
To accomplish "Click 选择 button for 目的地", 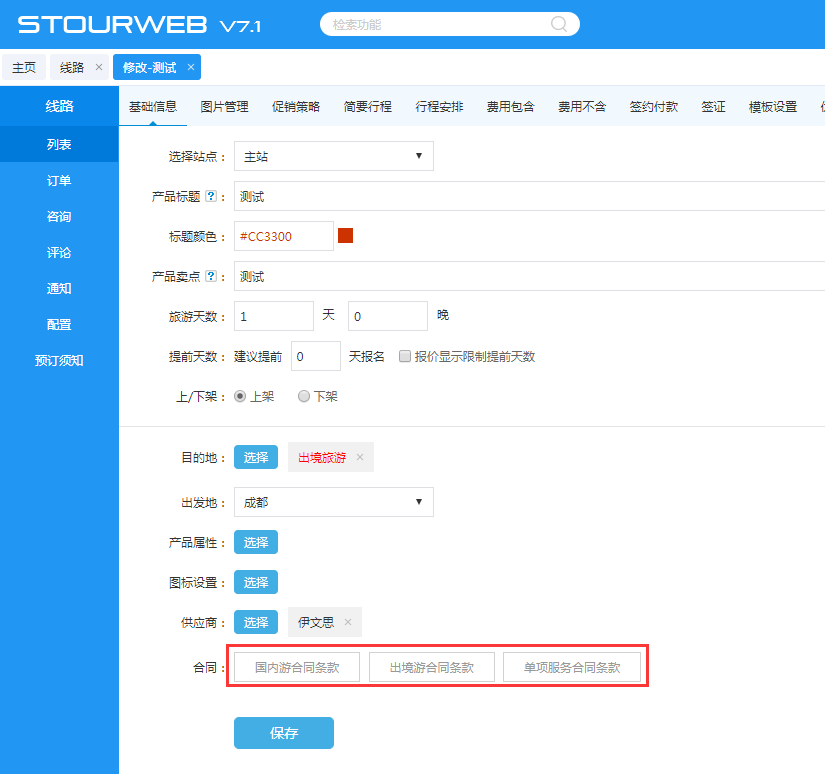I will click(256, 458).
